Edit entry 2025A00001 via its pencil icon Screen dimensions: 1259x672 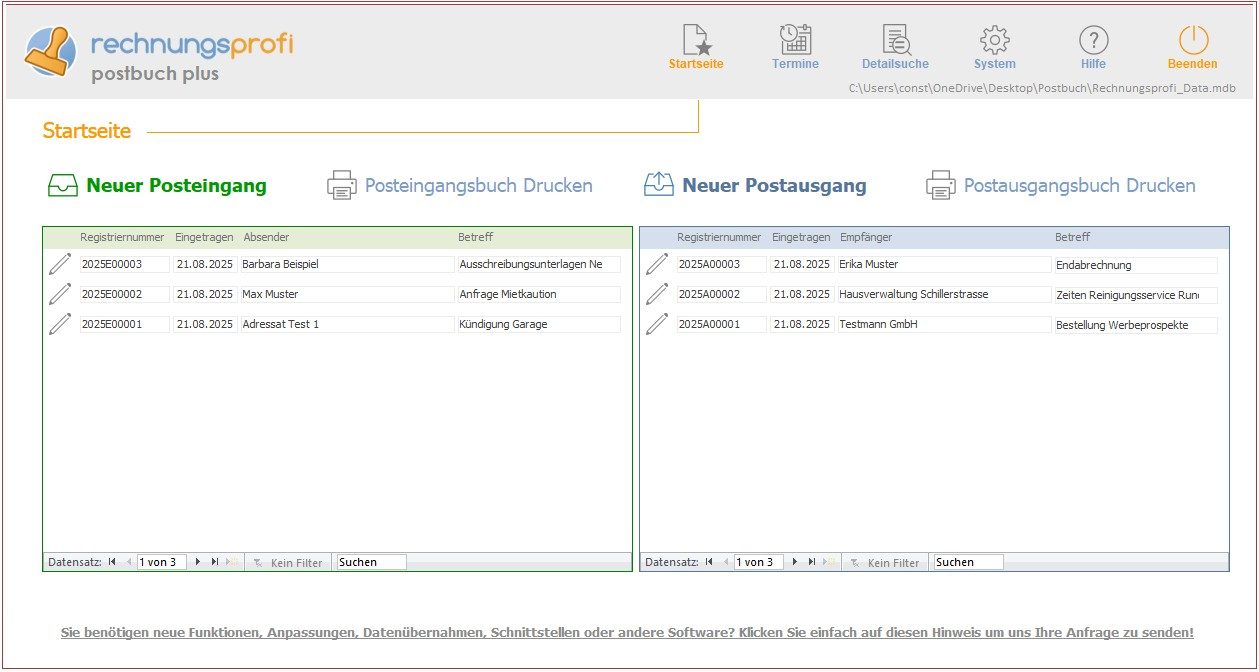(x=657, y=324)
